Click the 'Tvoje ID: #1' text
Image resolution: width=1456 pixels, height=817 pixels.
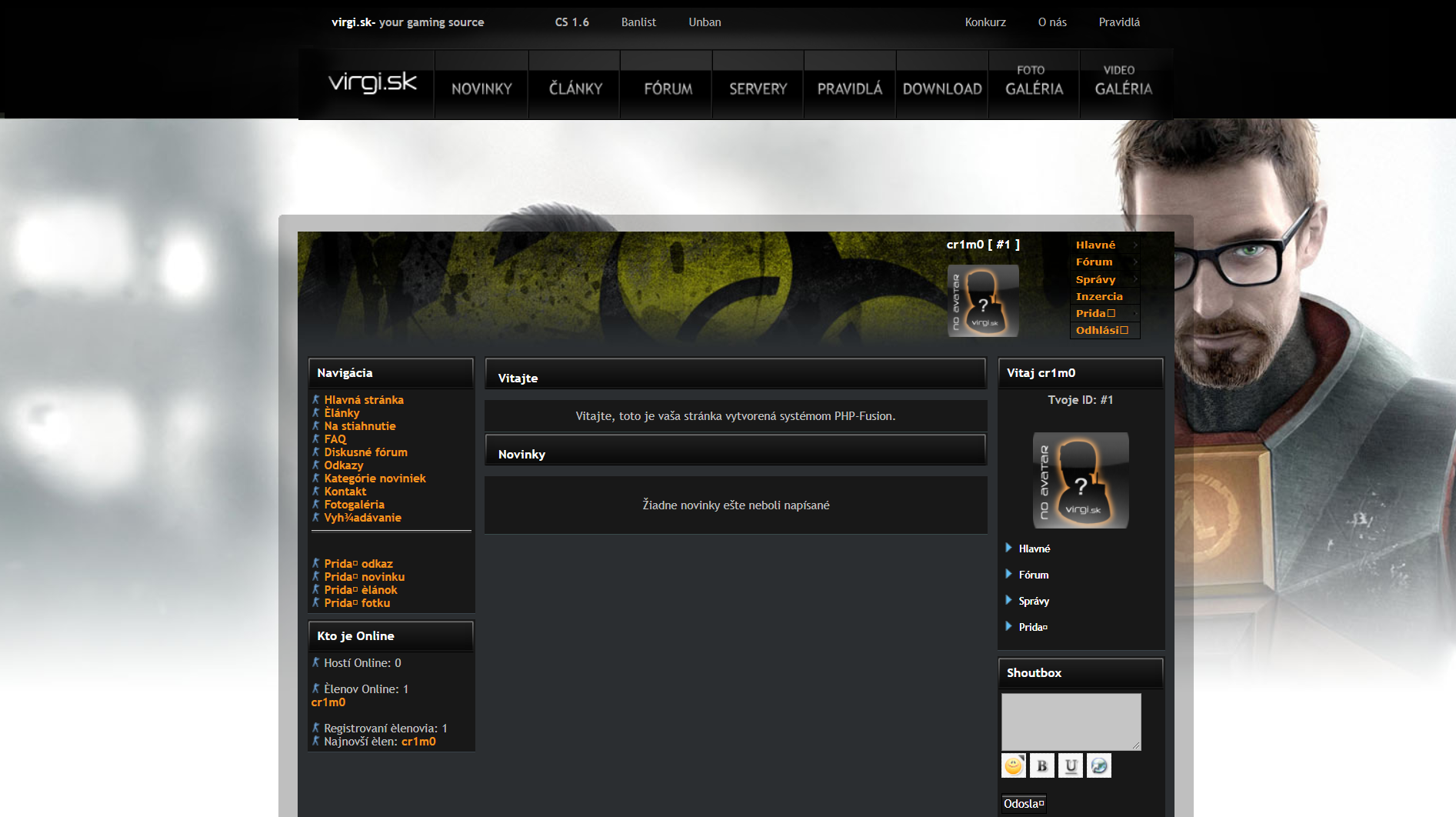point(1081,400)
